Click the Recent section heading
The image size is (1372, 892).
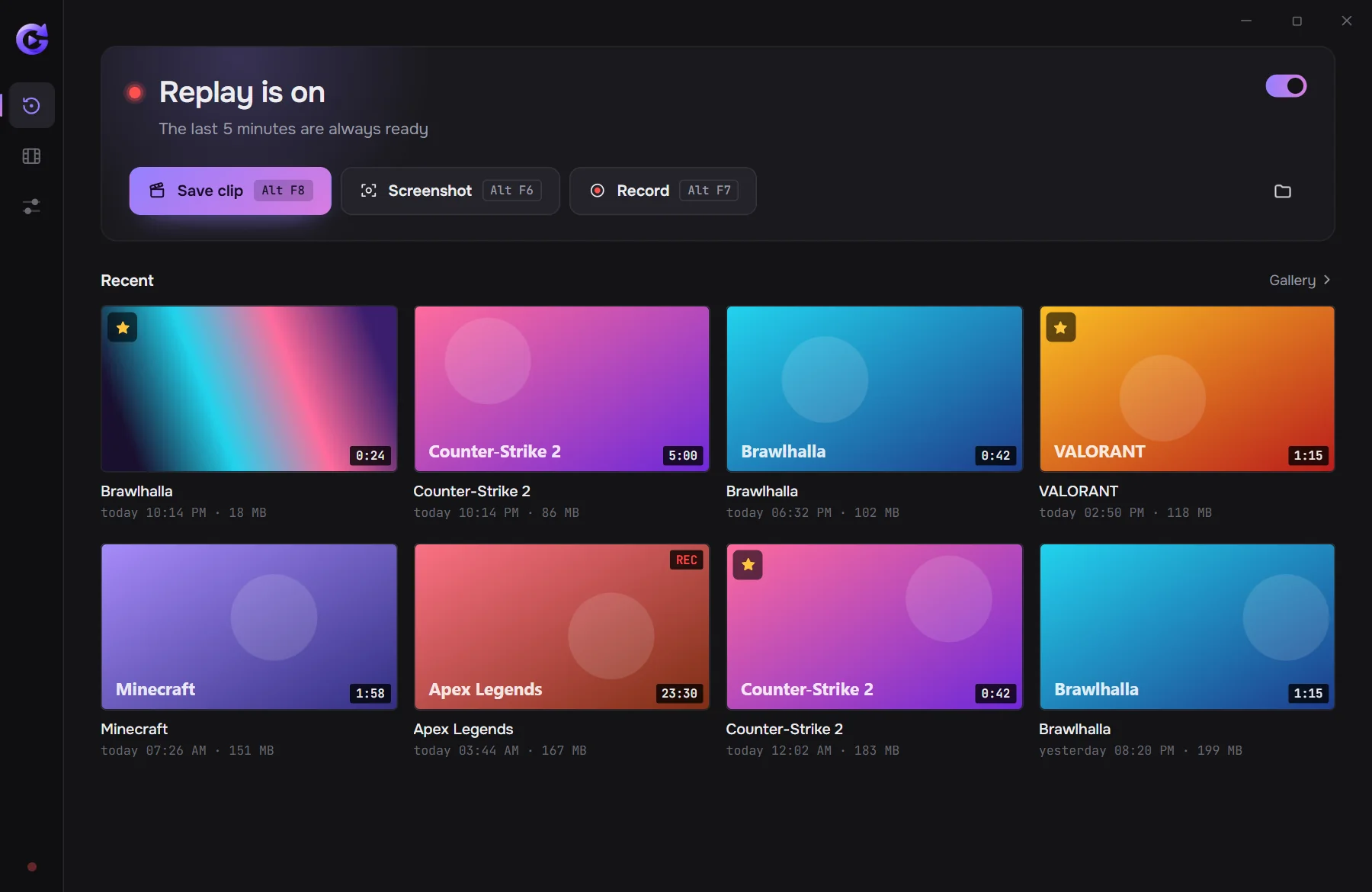(x=127, y=281)
